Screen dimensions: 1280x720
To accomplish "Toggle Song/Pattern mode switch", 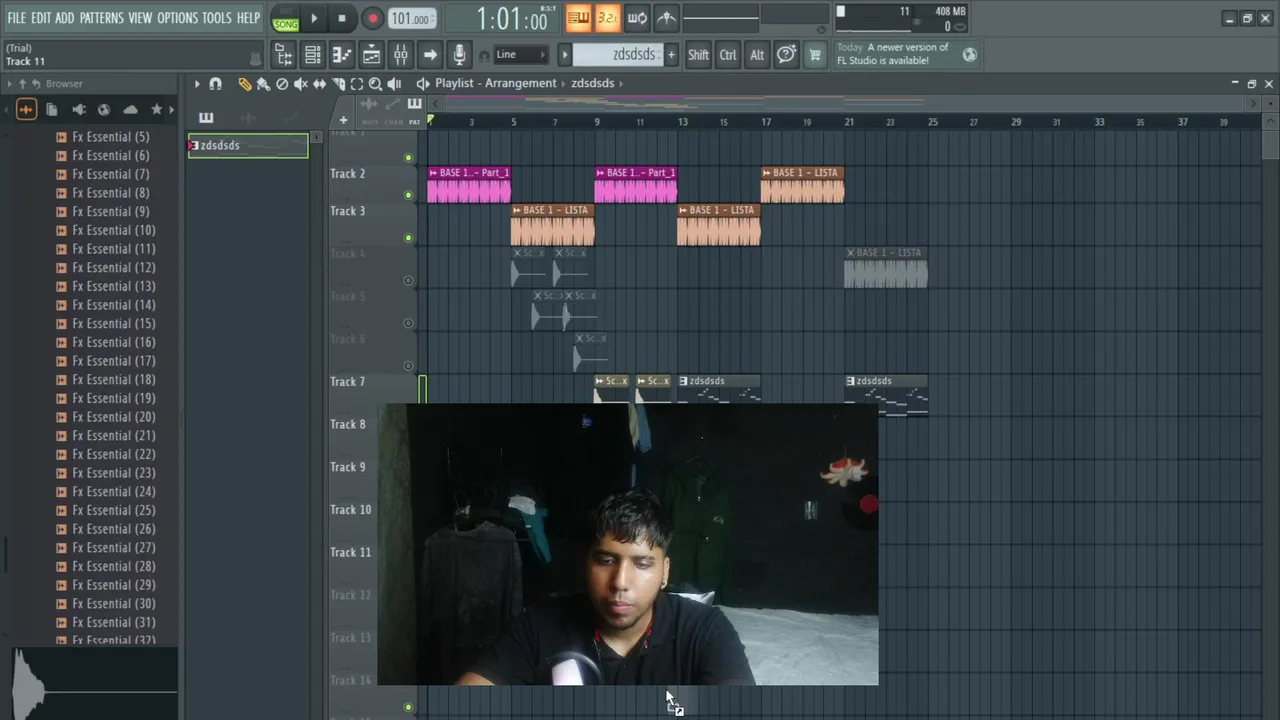I will [x=286, y=18].
